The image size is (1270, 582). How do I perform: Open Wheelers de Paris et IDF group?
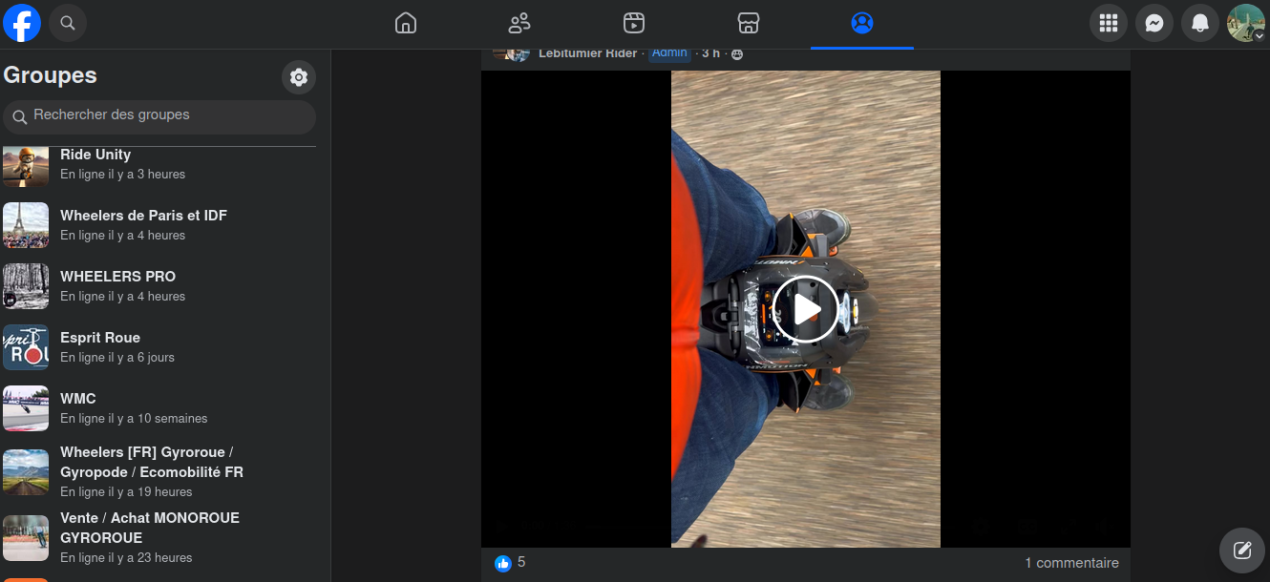[143, 215]
